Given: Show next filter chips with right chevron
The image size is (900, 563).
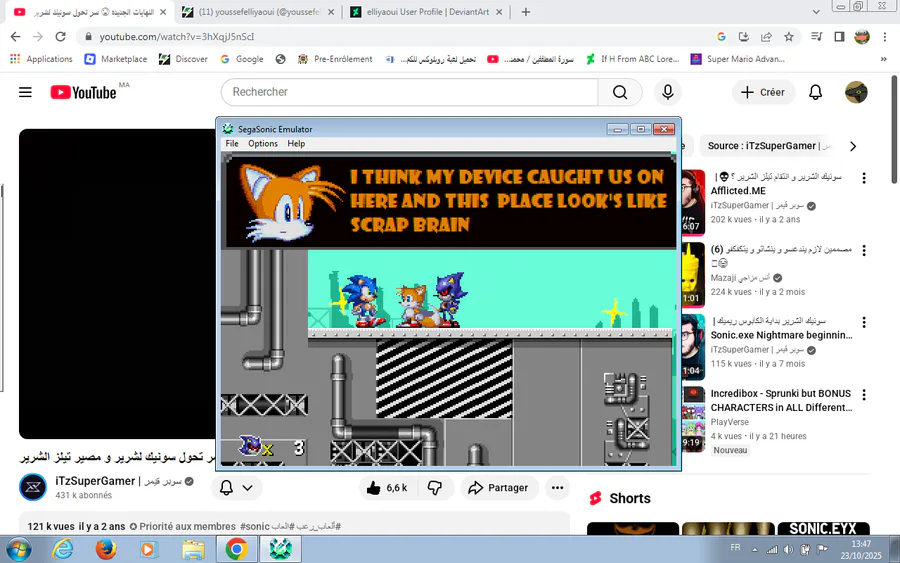Looking at the screenshot, I should tap(853, 146).
